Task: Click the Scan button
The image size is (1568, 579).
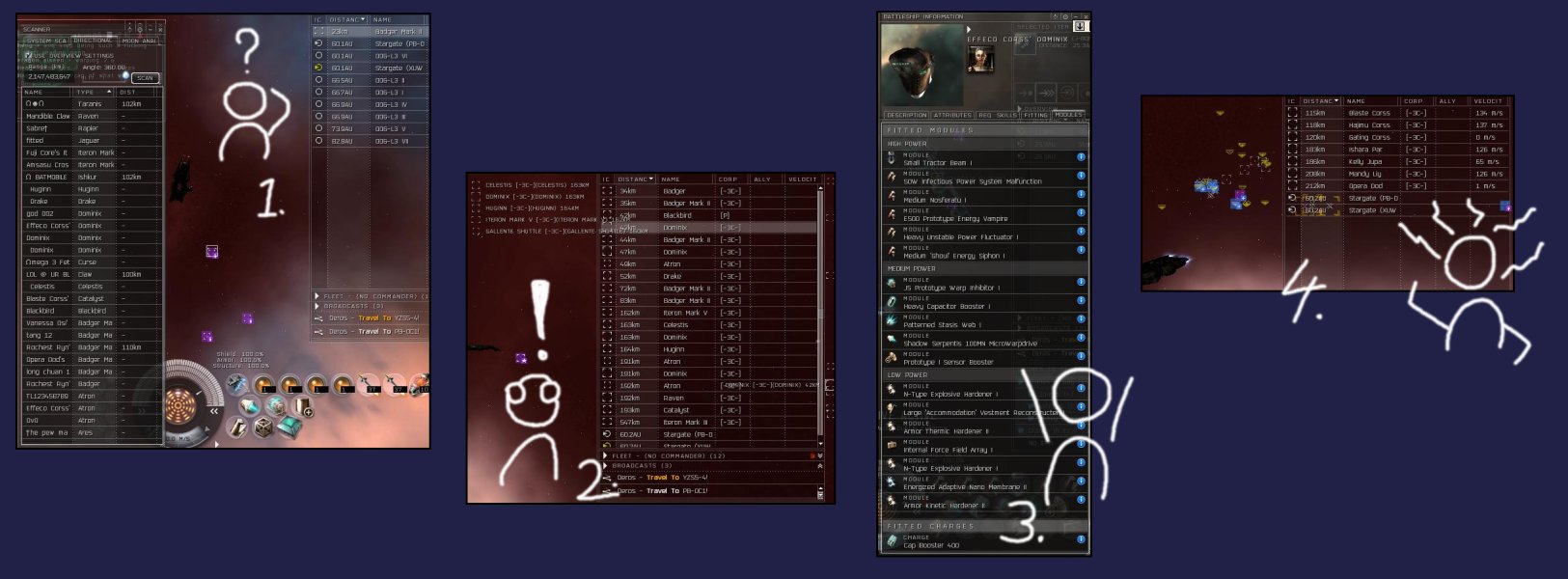Action: click(145, 77)
